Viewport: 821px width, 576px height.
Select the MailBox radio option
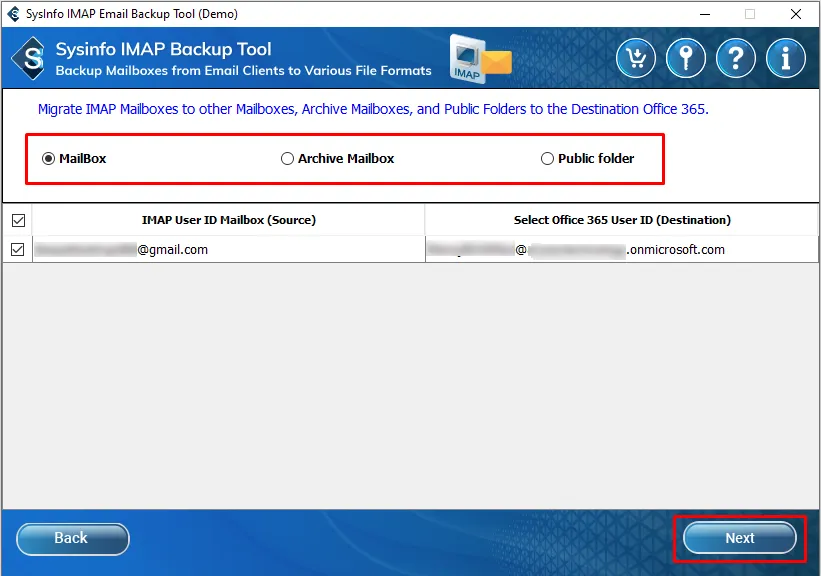[48, 158]
